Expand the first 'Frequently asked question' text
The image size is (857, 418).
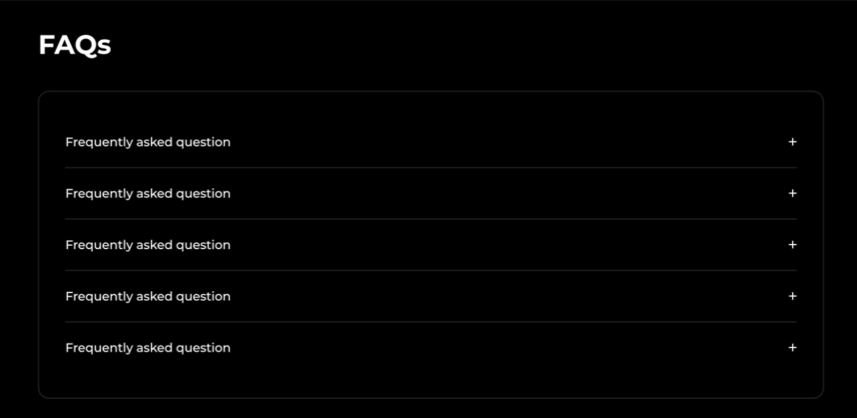pyautogui.click(x=148, y=142)
